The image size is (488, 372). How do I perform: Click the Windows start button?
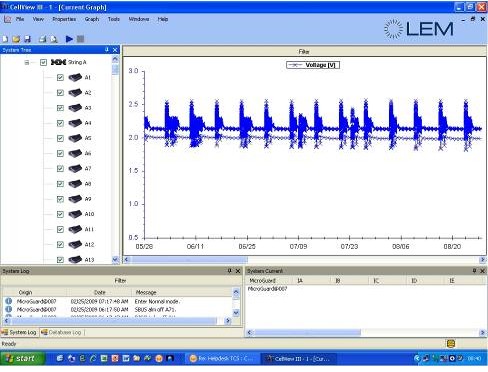click(x=22, y=359)
